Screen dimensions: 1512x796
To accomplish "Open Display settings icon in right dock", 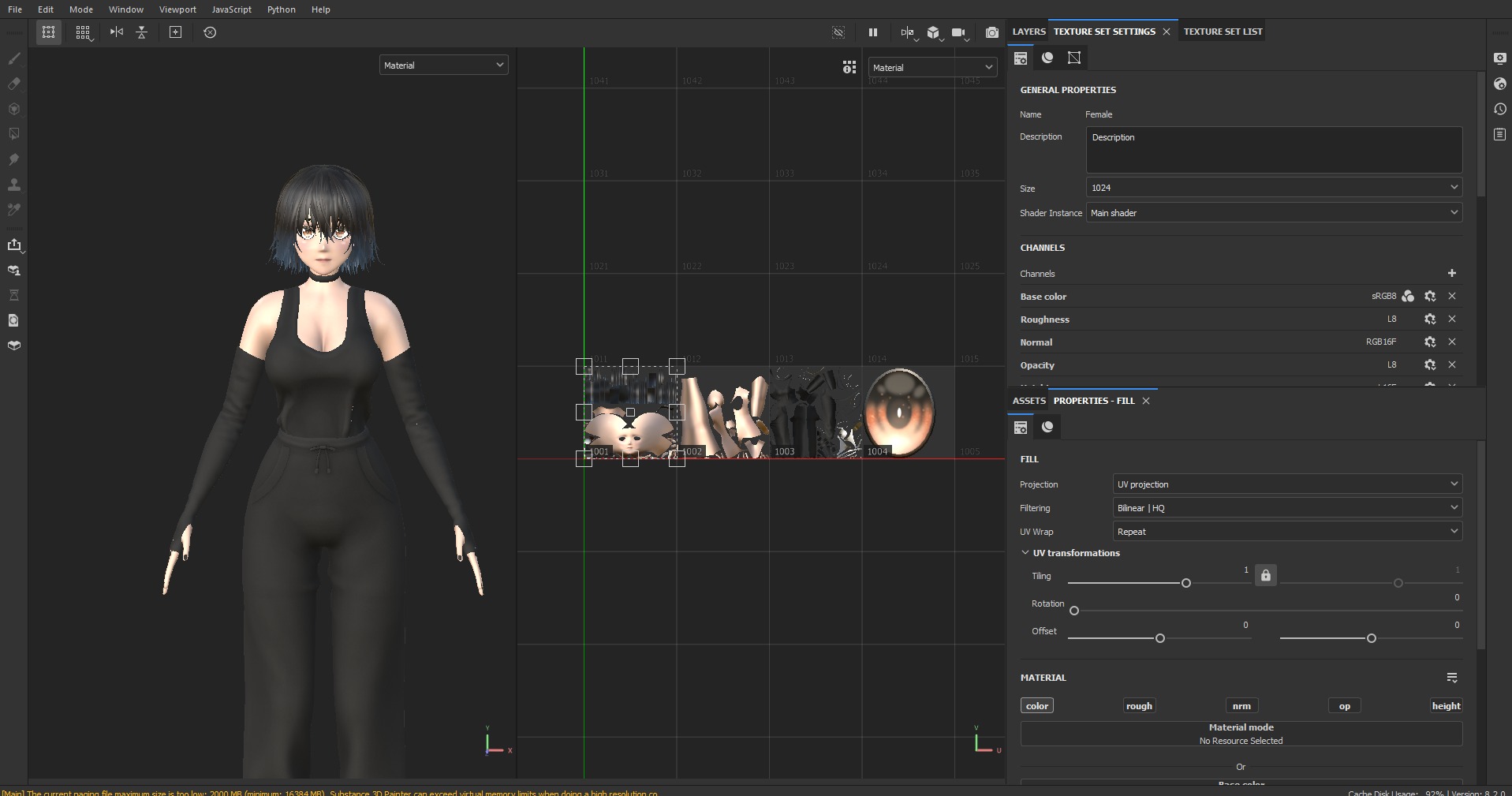I will click(x=1500, y=58).
